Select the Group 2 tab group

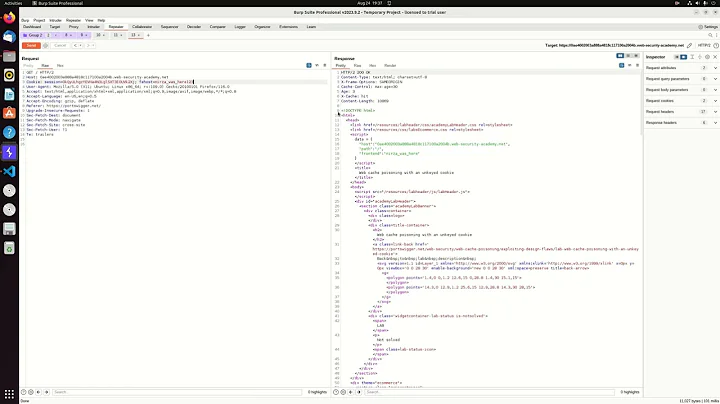click(33, 35)
